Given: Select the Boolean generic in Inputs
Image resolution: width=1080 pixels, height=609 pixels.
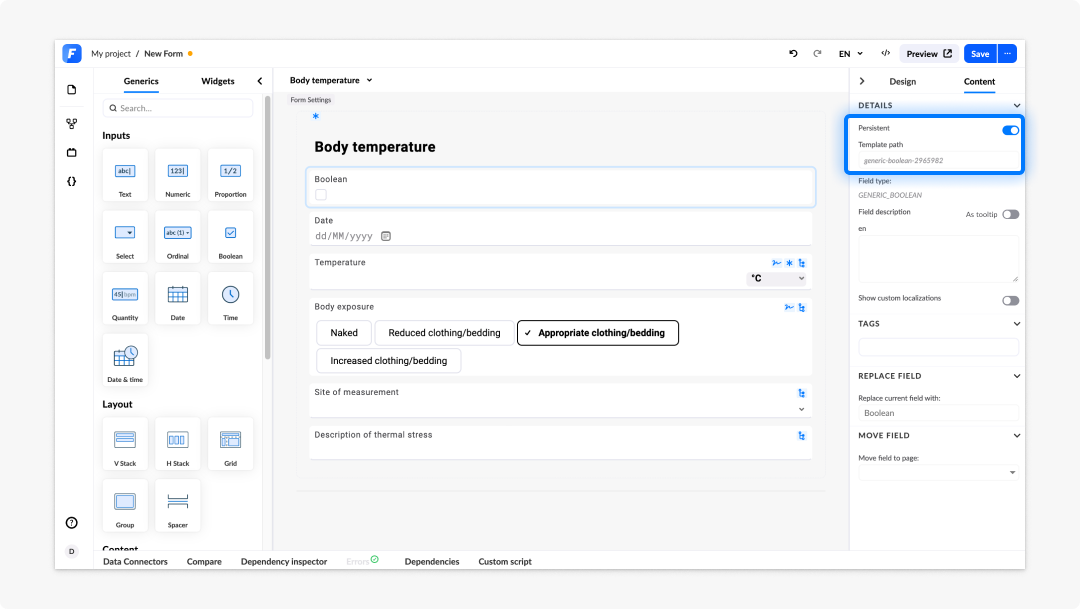Looking at the screenshot, I should point(230,237).
